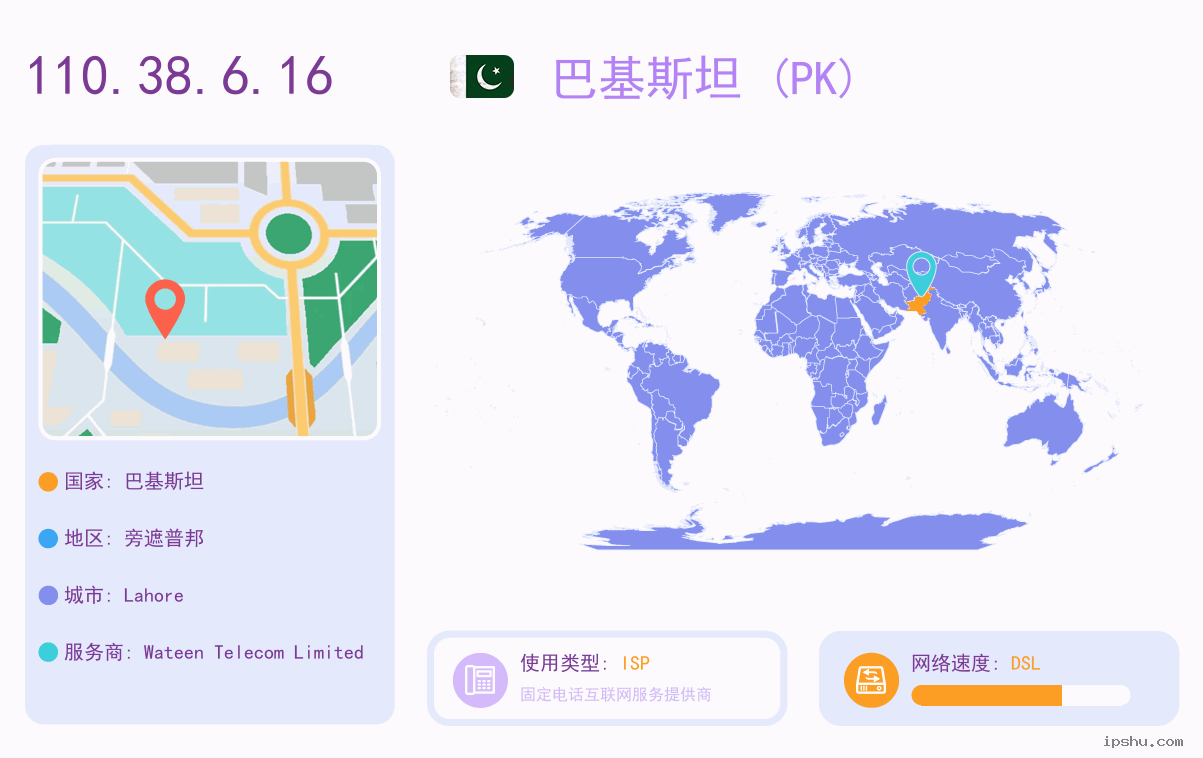
Task: Click the teal location pin on the world map
Action: [921, 273]
